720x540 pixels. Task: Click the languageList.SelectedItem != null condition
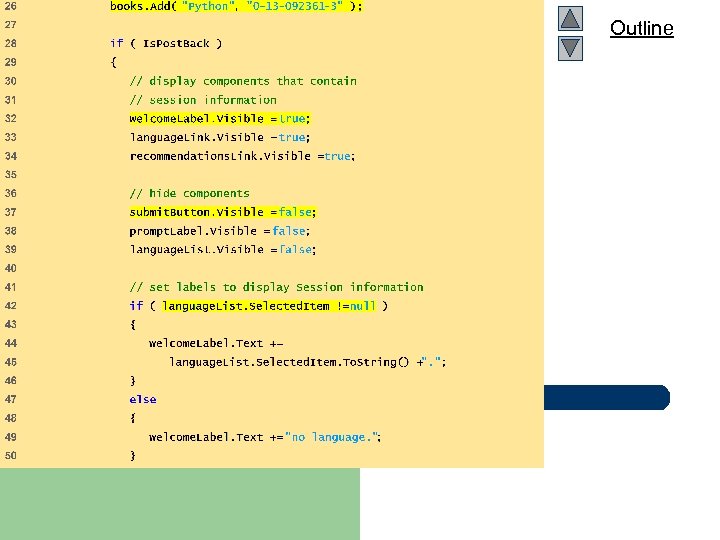pyautogui.click(x=269, y=306)
